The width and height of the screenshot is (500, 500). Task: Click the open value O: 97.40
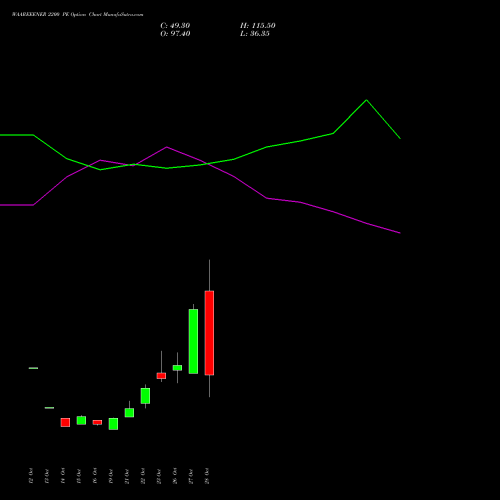pyautogui.click(x=175, y=34)
